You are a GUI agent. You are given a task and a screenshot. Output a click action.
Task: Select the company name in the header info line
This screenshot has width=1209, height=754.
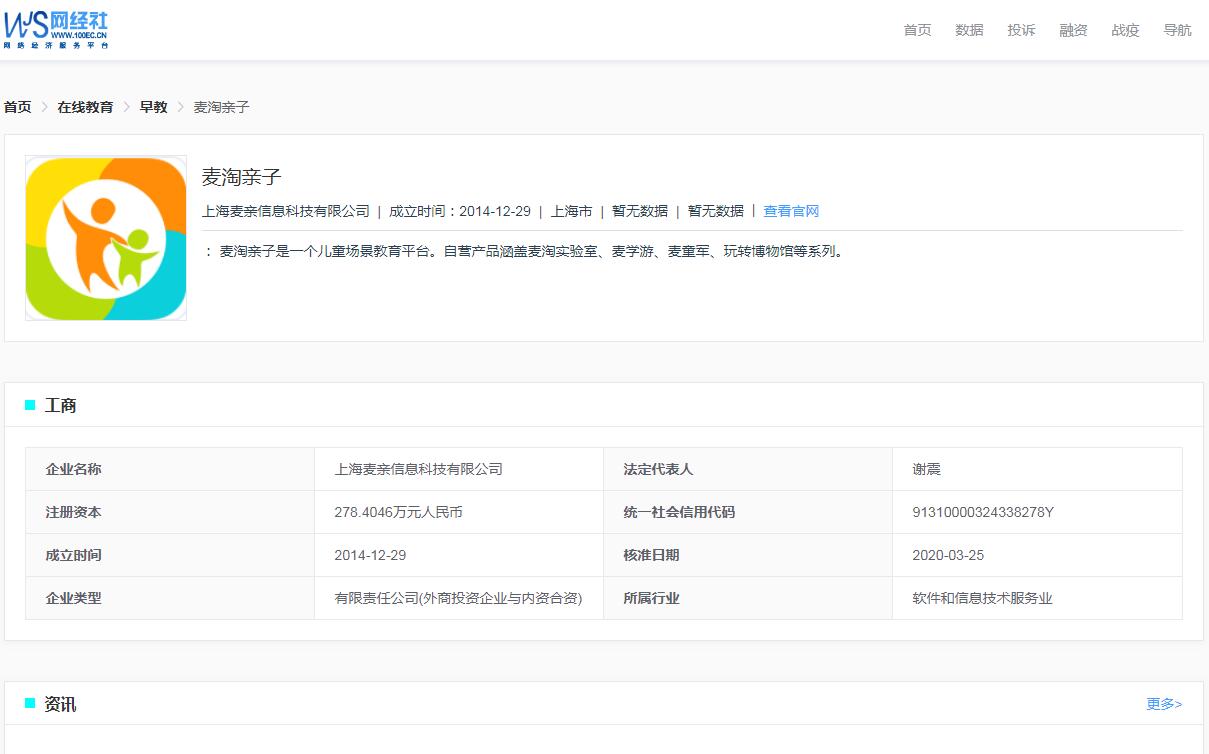click(286, 211)
